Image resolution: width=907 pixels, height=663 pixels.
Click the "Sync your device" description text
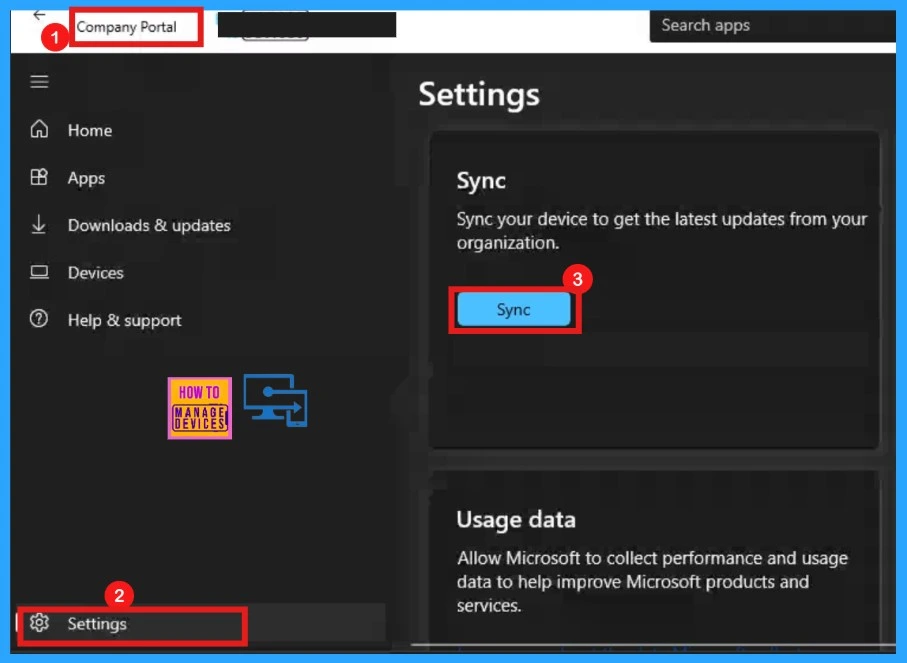662,231
